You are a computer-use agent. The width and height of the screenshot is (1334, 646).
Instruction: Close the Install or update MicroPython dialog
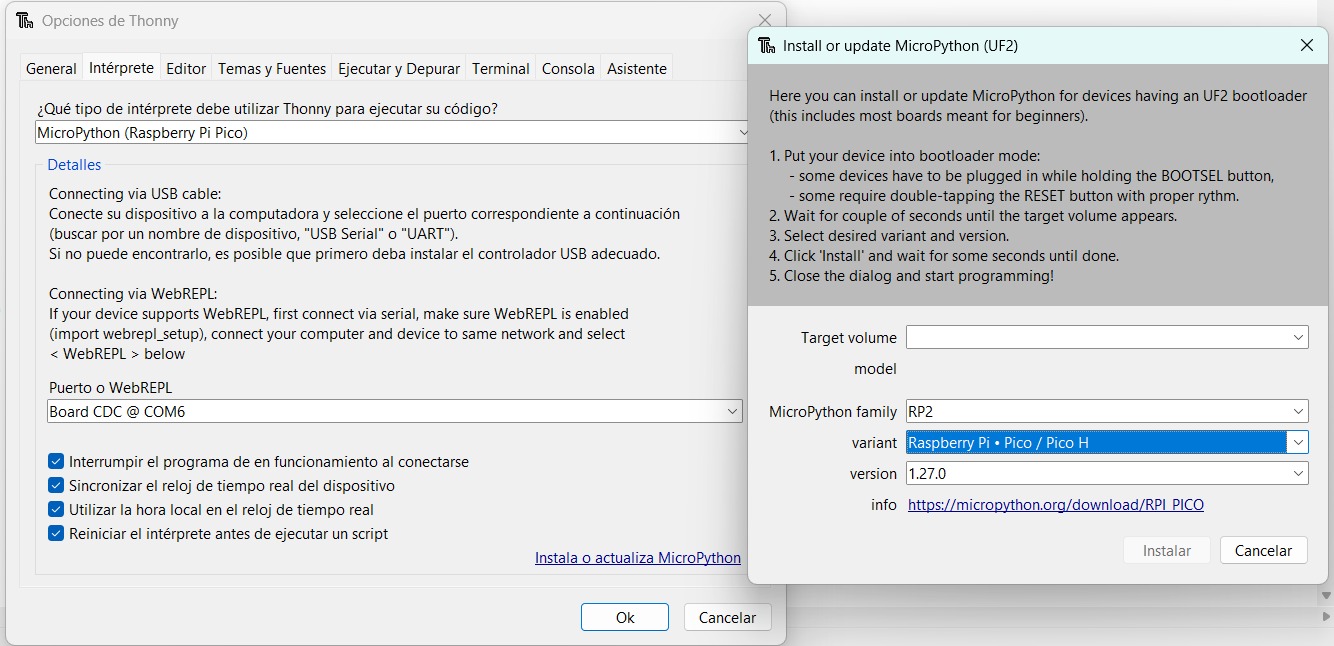[x=1306, y=45]
